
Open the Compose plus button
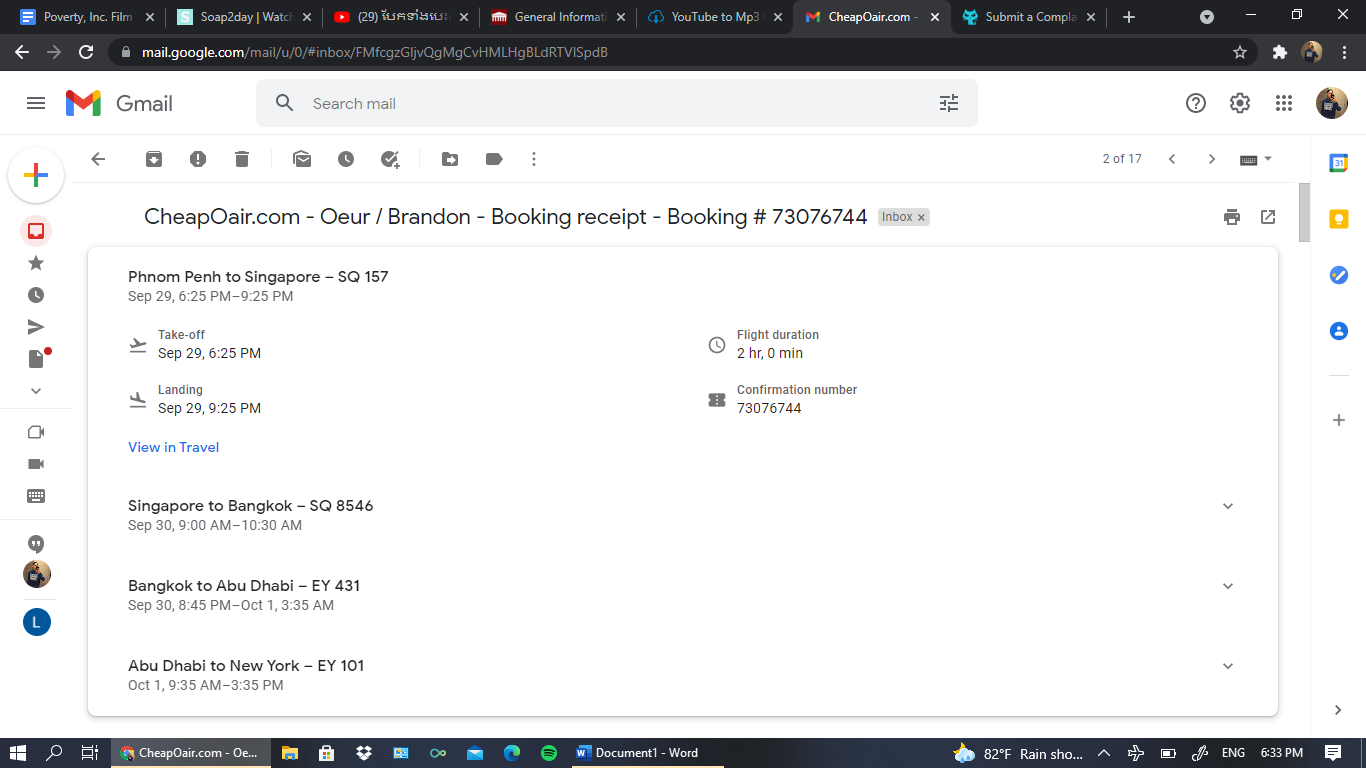pyautogui.click(x=36, y=175)
